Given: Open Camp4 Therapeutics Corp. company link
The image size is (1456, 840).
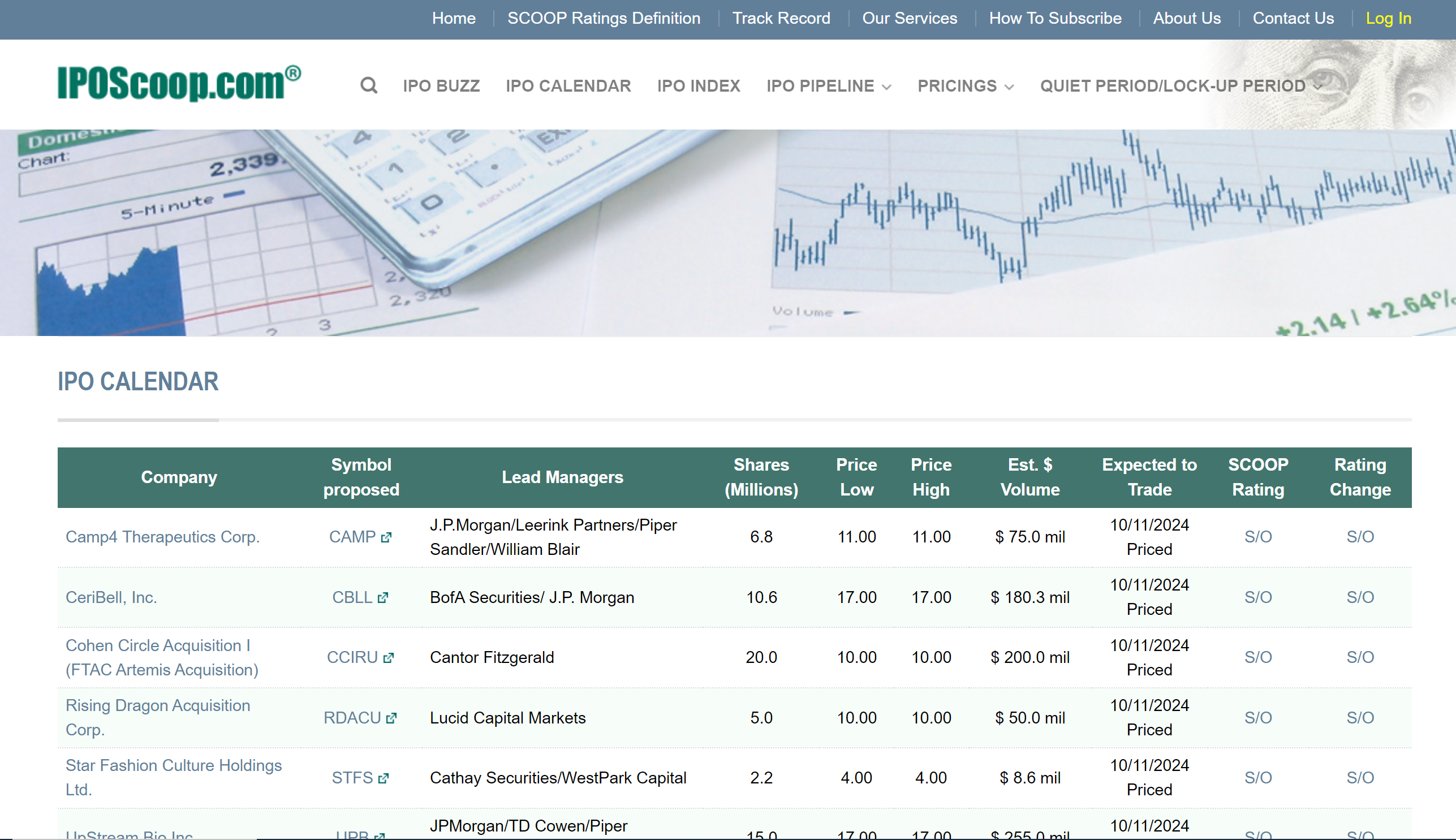Looking at the screenshot, I should [x=163, y=537].
